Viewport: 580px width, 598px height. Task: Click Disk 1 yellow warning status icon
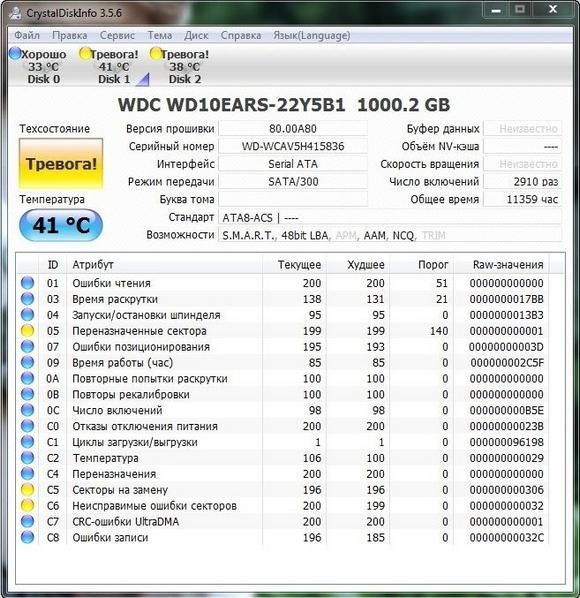(x=85, y=53)
